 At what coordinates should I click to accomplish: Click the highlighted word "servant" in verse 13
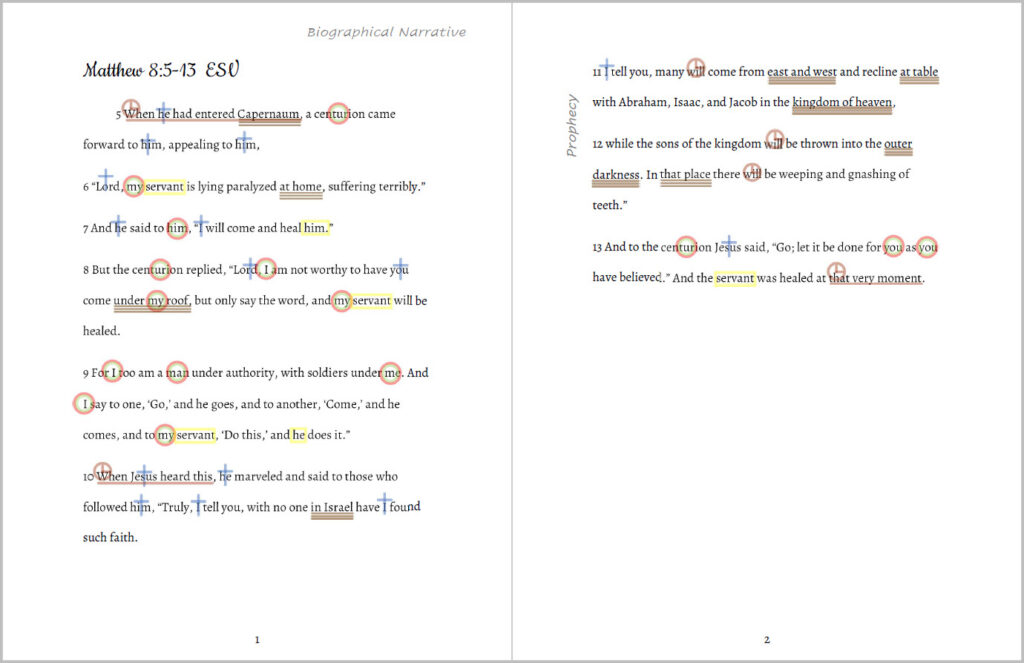734,278
